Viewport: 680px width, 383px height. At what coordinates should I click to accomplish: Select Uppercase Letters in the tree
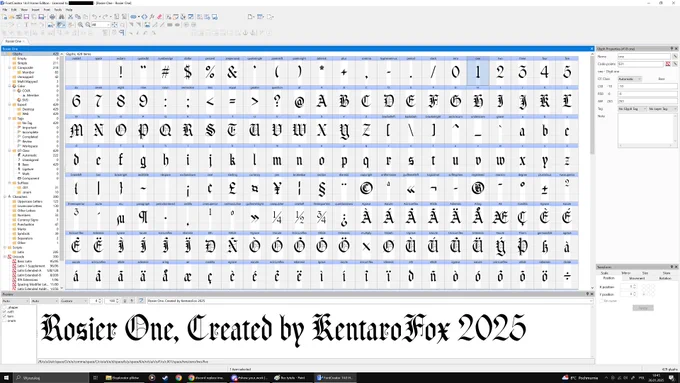[30, 201]
